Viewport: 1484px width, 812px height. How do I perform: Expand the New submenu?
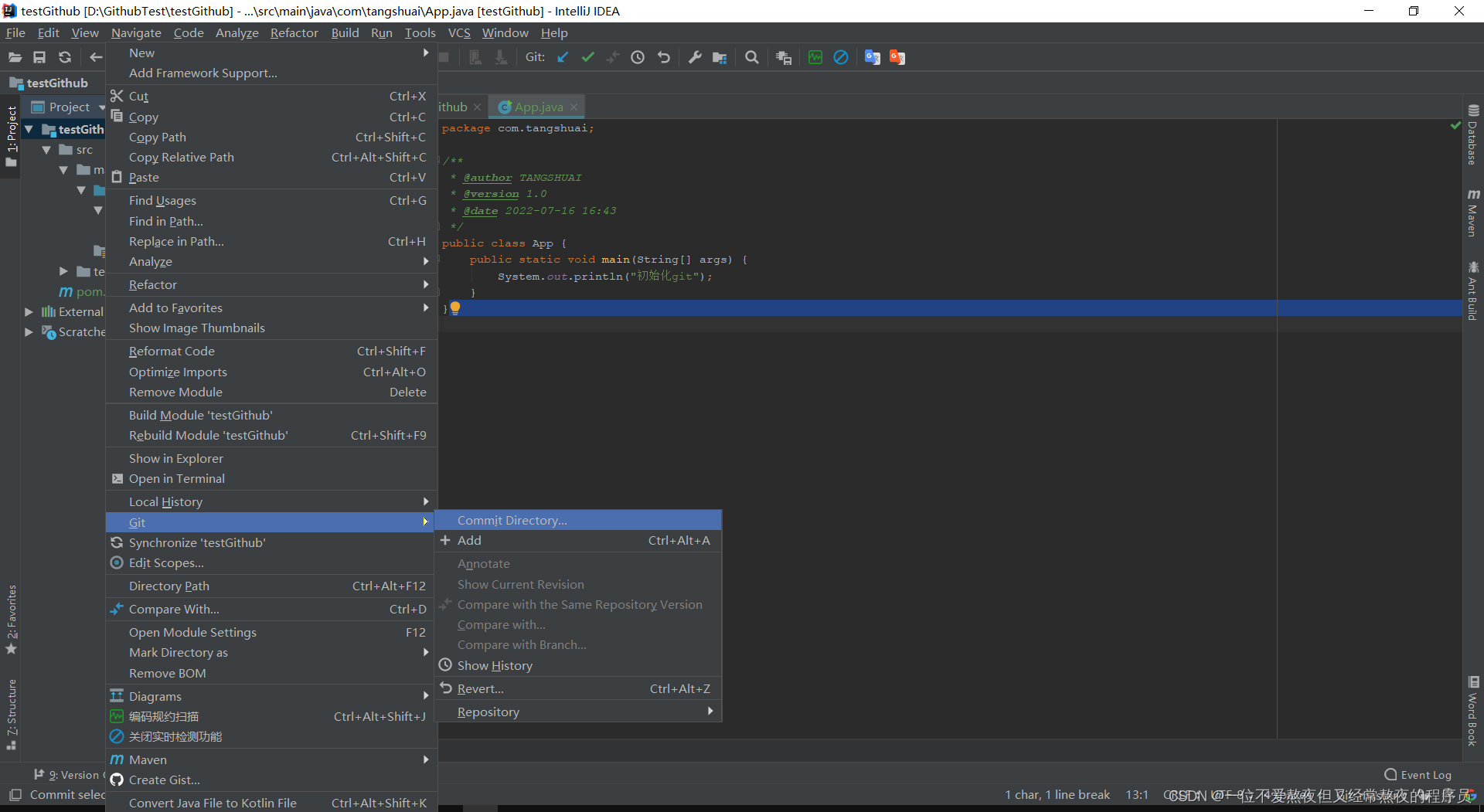click(x=271, y=53)
